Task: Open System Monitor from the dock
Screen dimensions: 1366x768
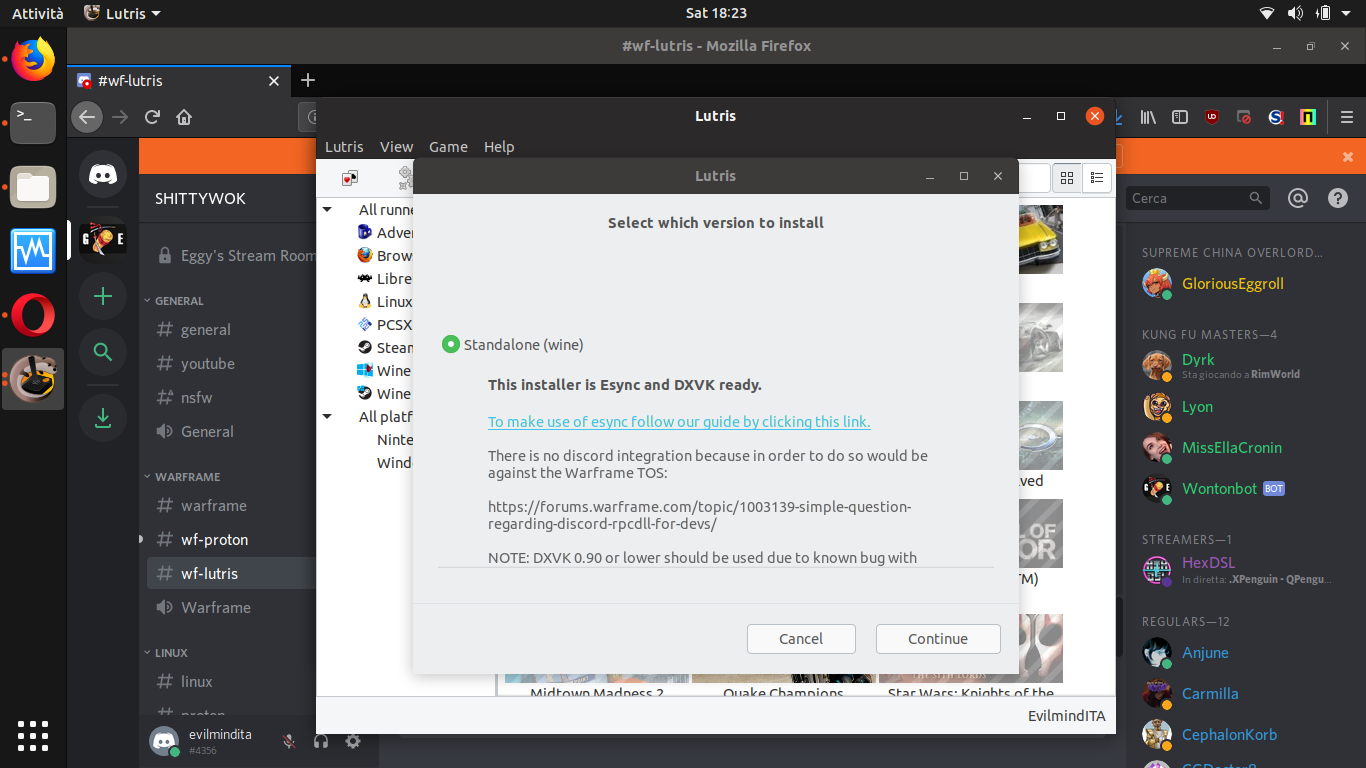Action: click(33, 250)
